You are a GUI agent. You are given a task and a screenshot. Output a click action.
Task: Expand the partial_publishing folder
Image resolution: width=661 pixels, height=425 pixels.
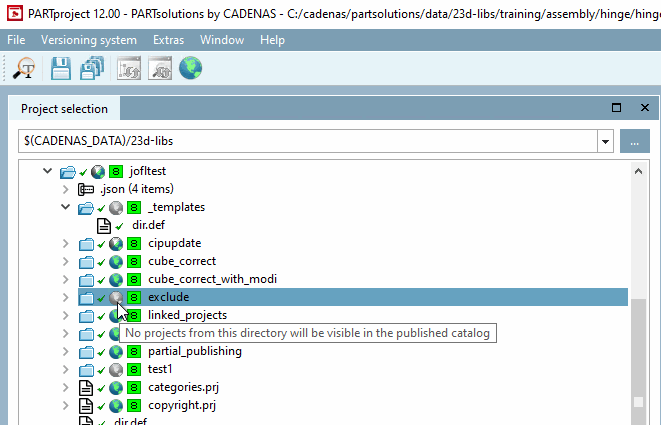pos(65,352)
